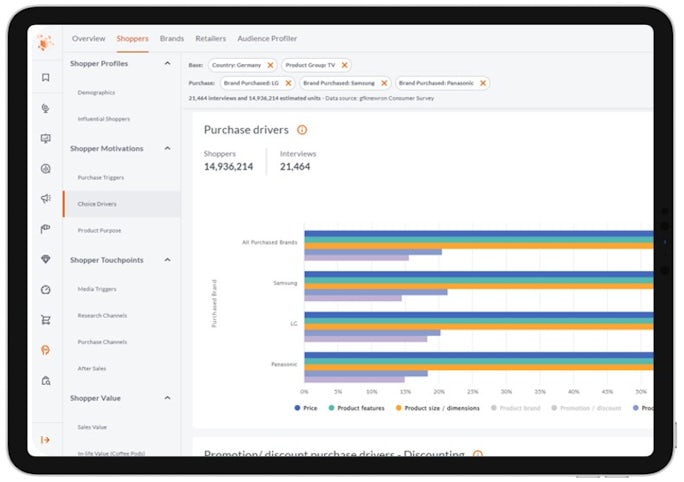Collapse the Shopper Motivations section
This screenshot has width=684, height=482.
(x=166, y=149)
